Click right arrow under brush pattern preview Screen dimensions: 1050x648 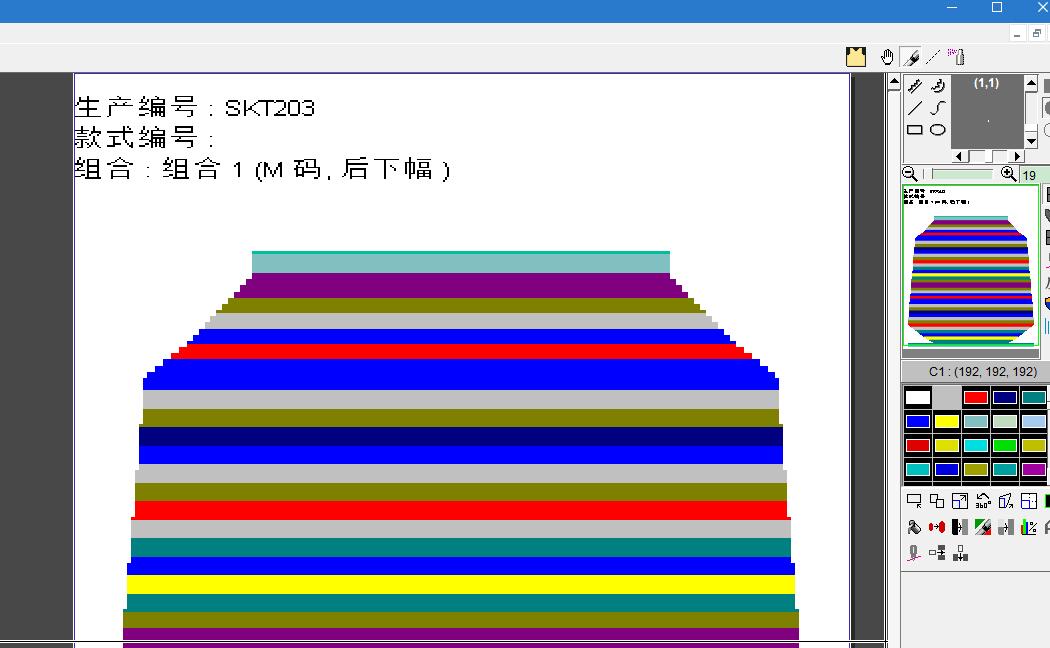coord(1017,156)
